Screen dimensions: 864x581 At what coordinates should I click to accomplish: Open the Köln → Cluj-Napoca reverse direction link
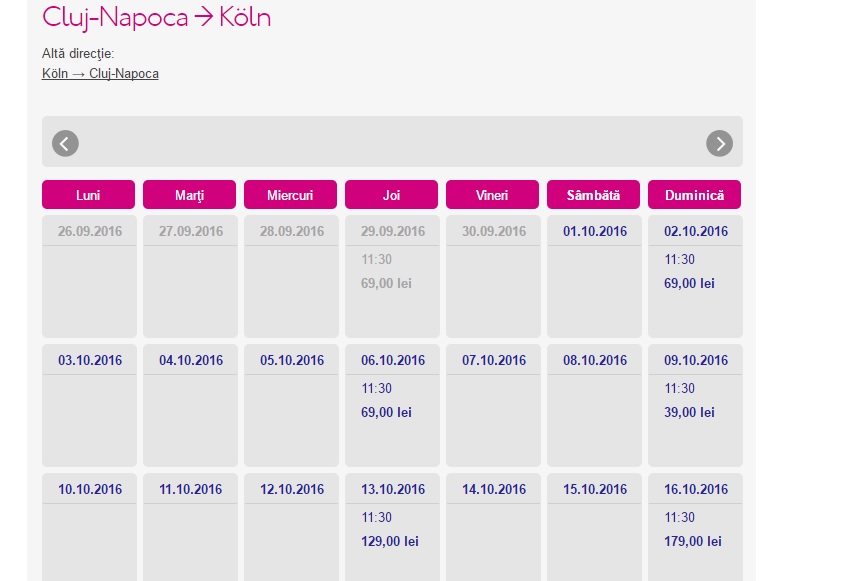tap(100, 73)
